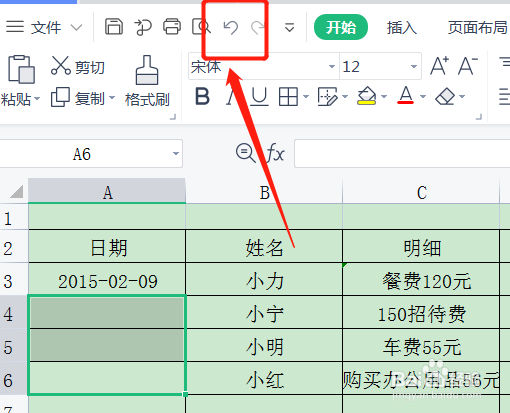The width and height of the screenshot is (510, 413).
Task: Increase font size with A+ icon
Action: (439, 65)
